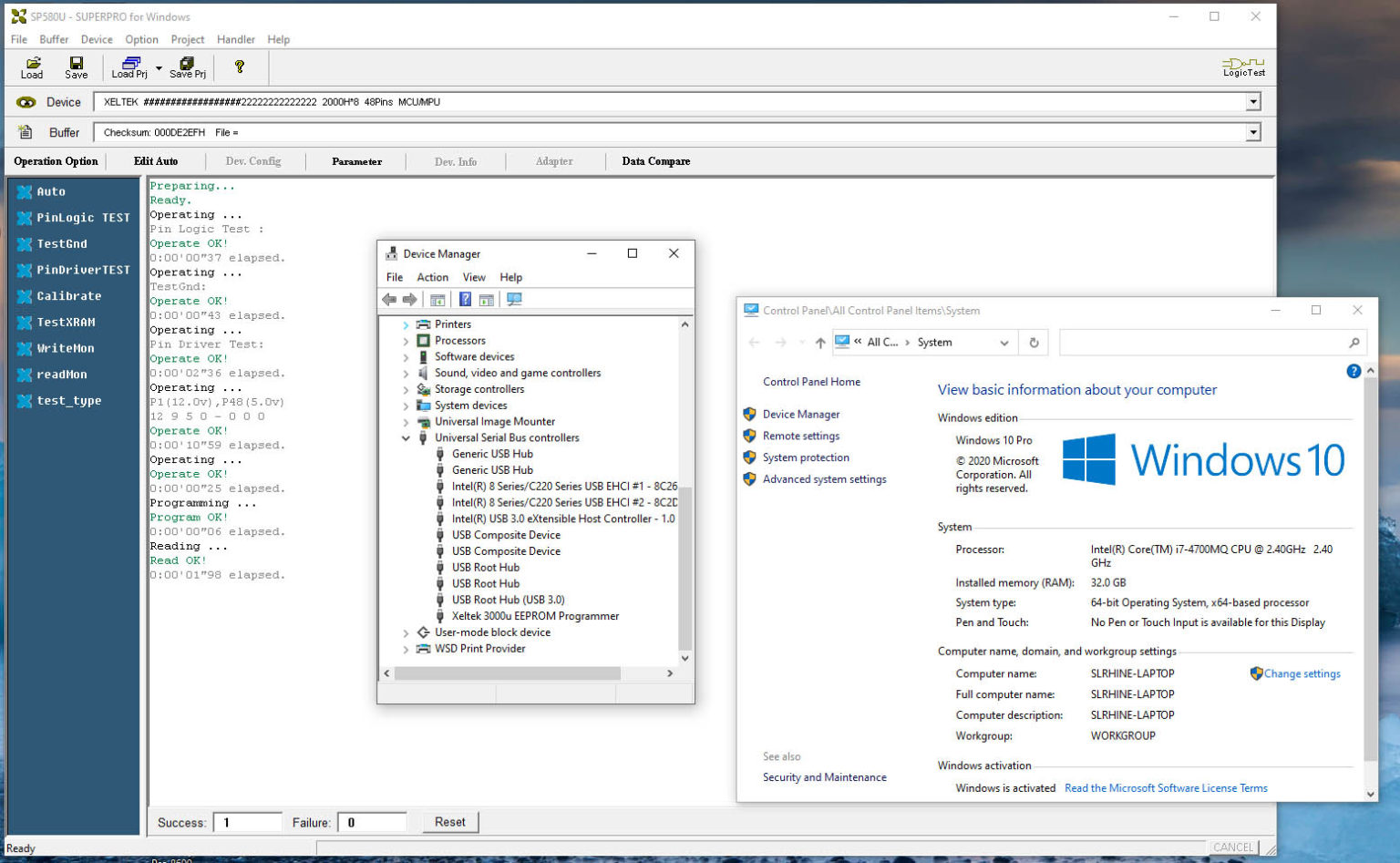Click the up arrow in System window navigation
The height and width of the screenshot is (863, 1400).
coord(820,343)
